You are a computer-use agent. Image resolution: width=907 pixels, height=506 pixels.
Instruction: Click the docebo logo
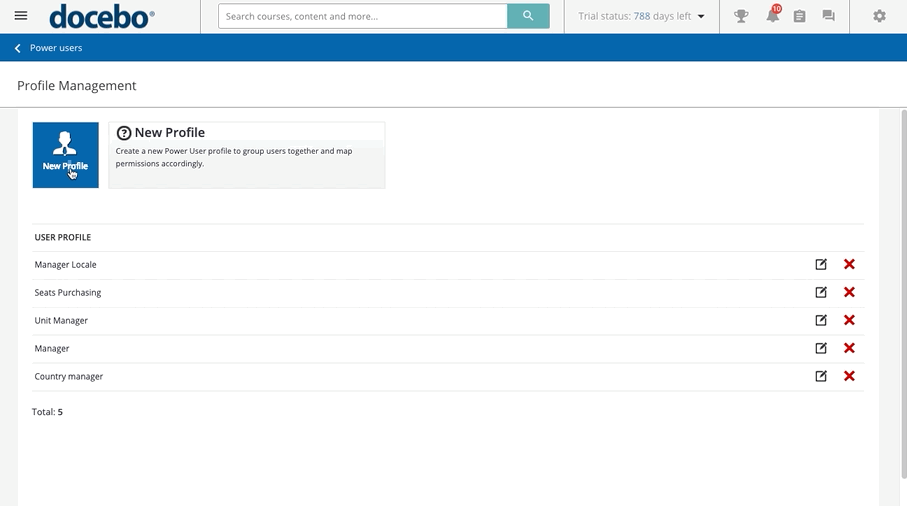[x=102, y=16]
